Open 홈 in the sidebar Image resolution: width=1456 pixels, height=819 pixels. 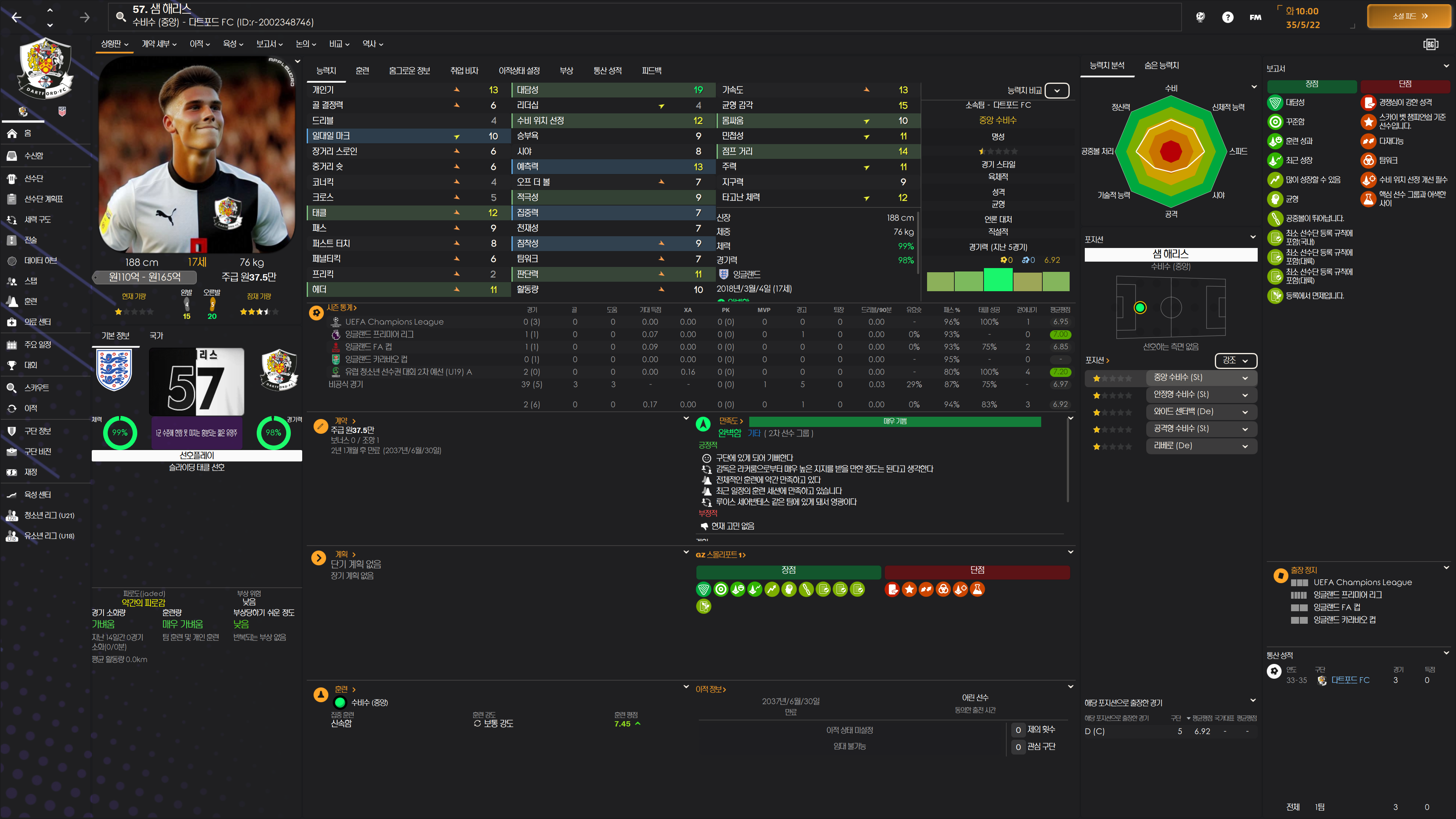pyautogui.click(x=45, y=133)
